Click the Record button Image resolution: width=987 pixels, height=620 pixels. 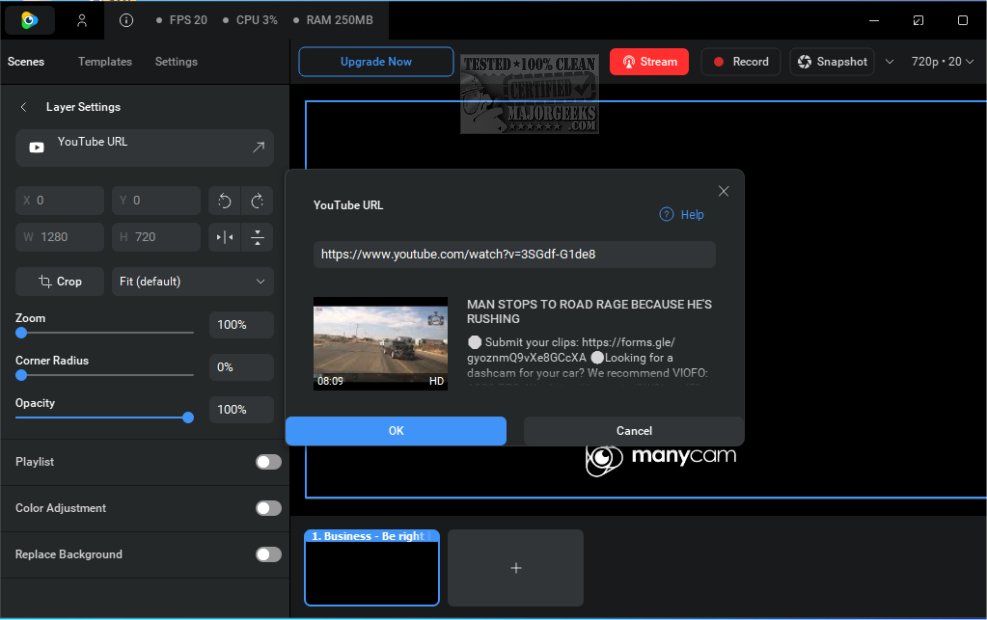(x=741, y=62)
